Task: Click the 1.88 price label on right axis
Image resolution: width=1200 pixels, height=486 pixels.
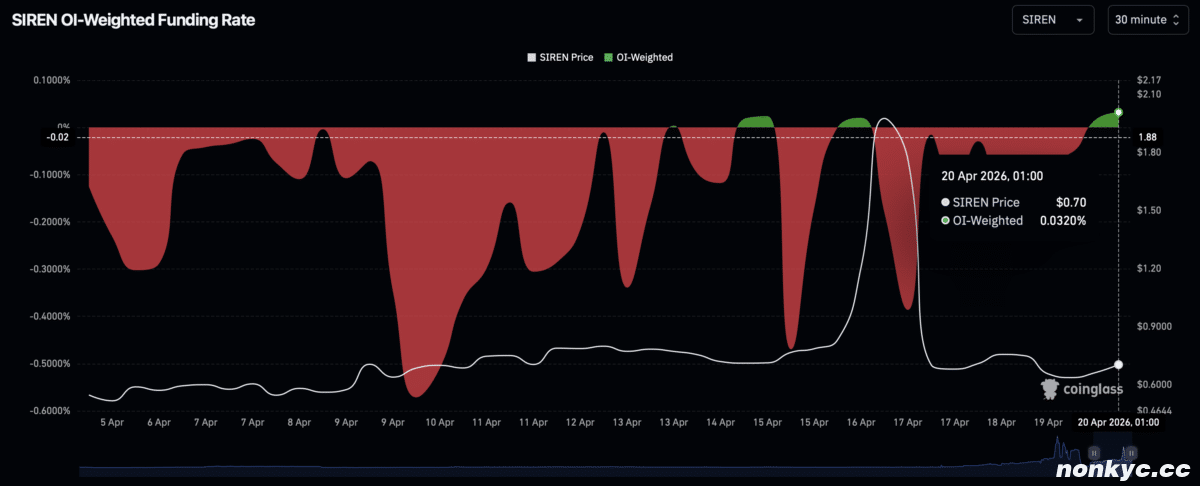Action: click(1147, 137)
